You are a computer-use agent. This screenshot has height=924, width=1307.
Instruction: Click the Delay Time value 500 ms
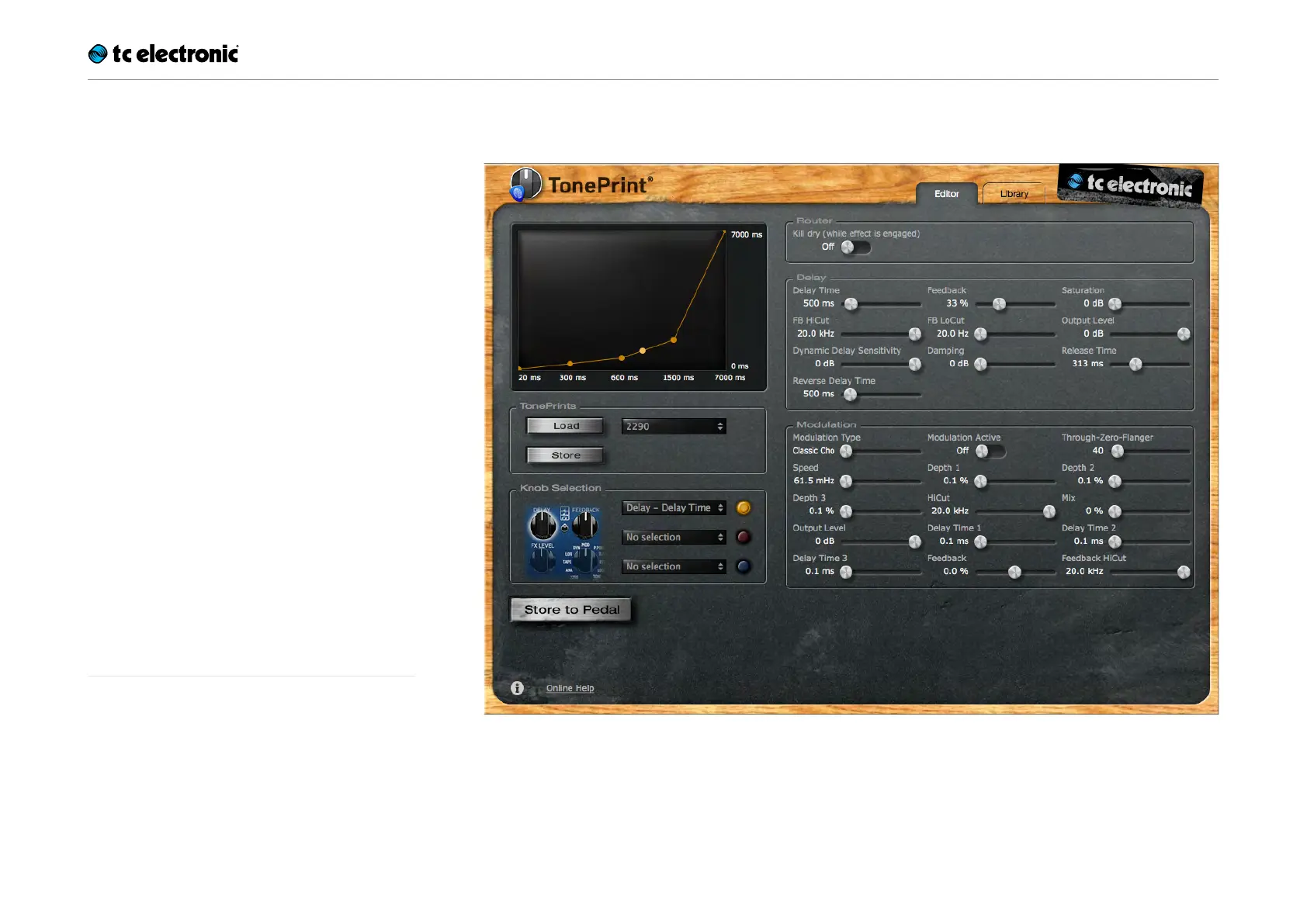pos(818,303)
